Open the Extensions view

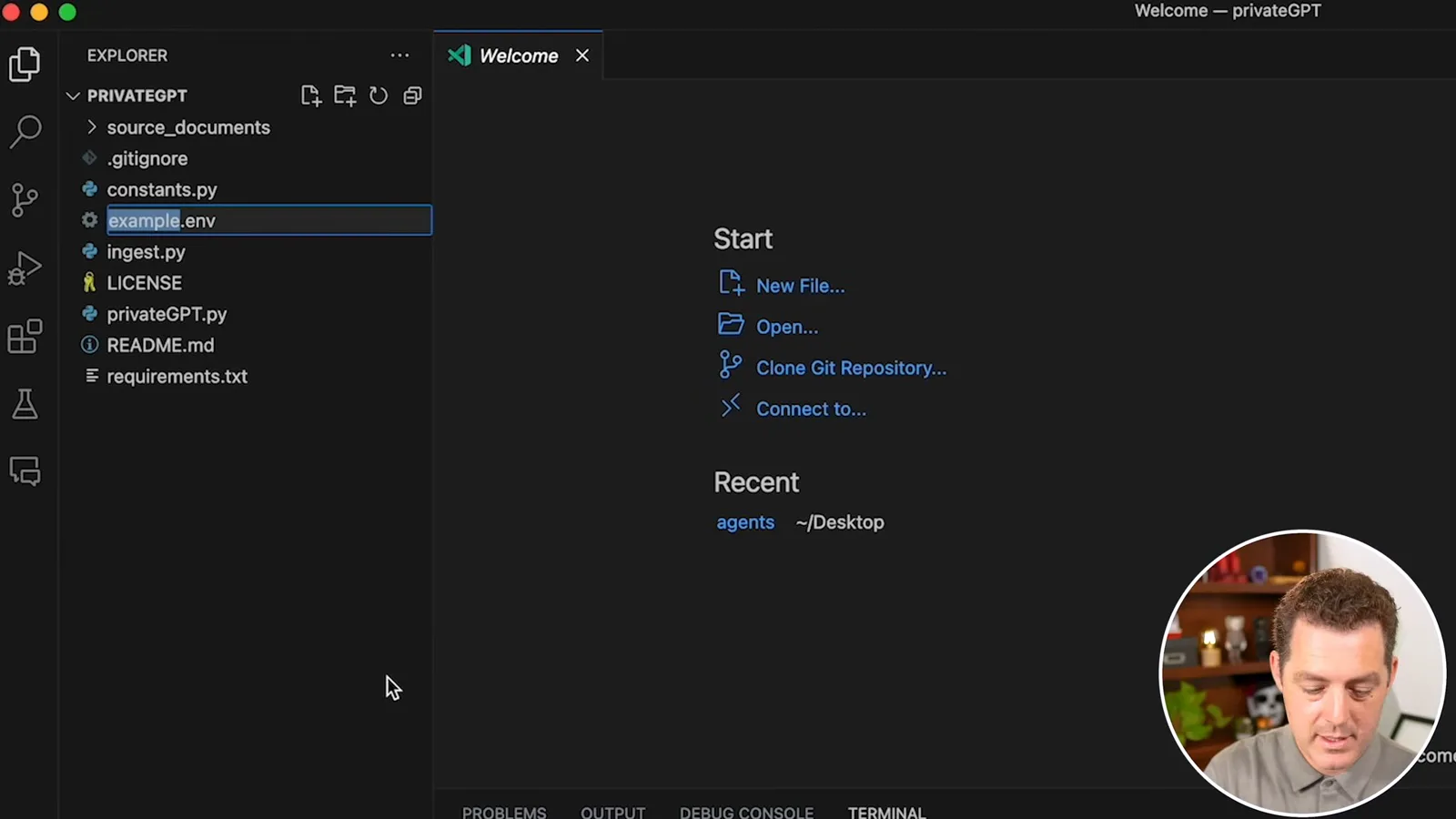[25, 336]
